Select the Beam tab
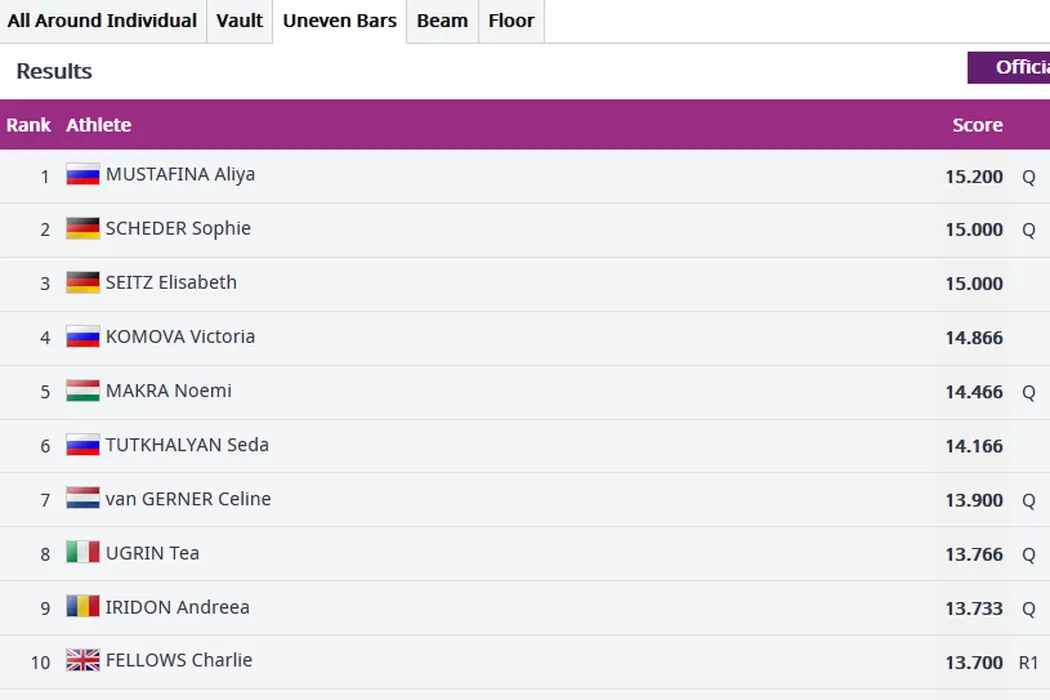 tap(442, 21)
